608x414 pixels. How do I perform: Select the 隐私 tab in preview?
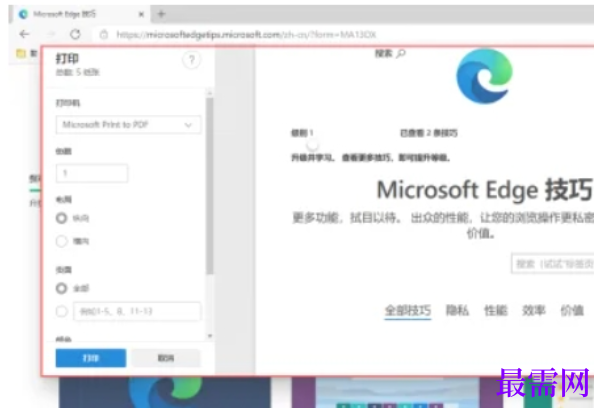(457, 310)
